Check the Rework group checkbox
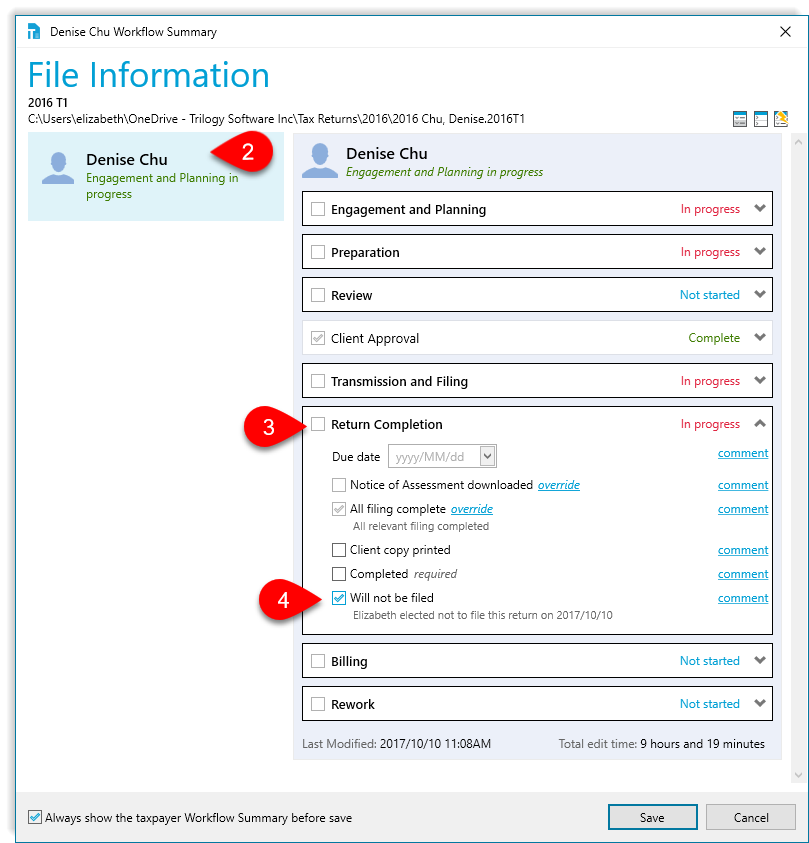The image size is (809, 843). 318,704
